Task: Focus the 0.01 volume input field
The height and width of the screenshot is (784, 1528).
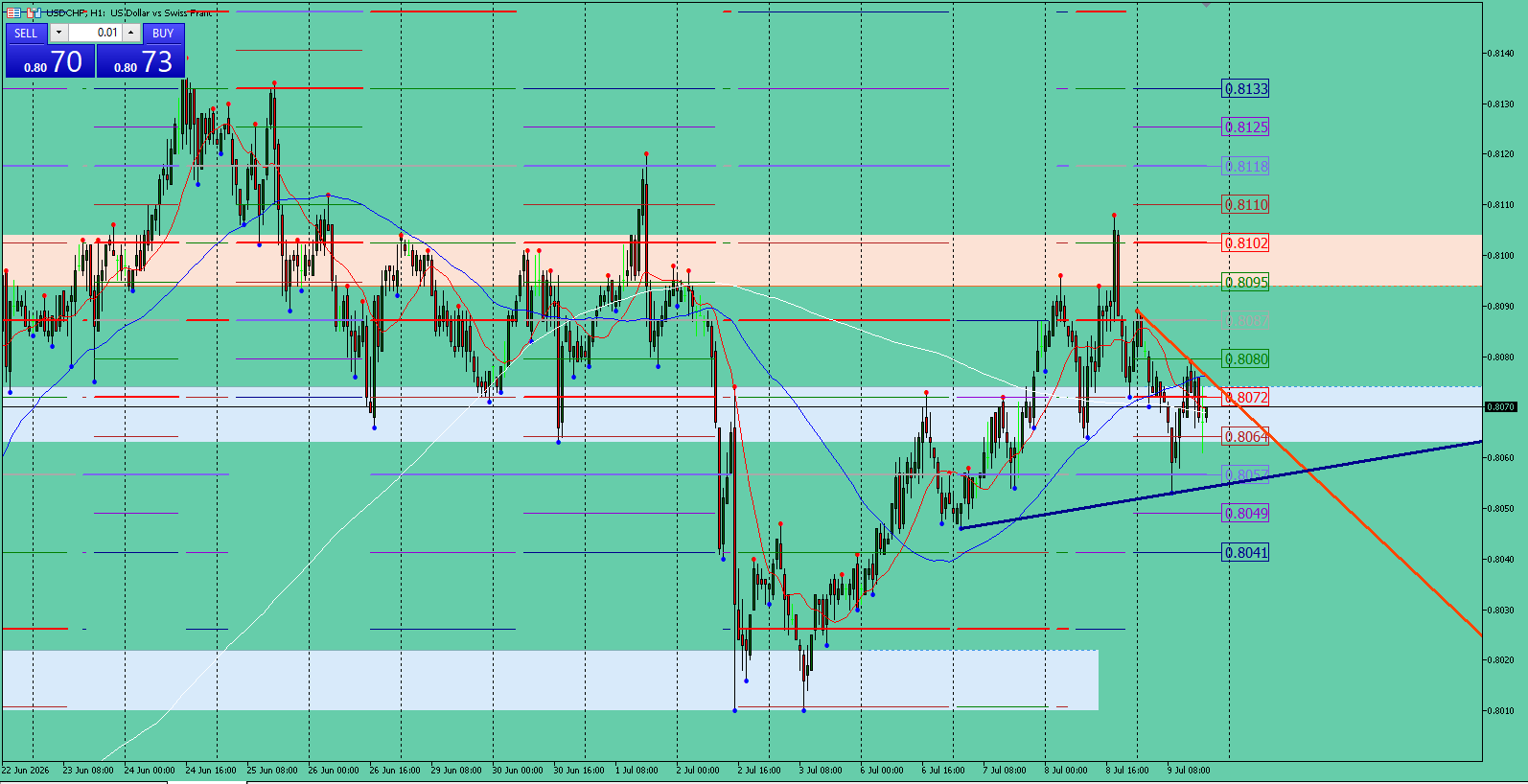Action: point(95,33)
